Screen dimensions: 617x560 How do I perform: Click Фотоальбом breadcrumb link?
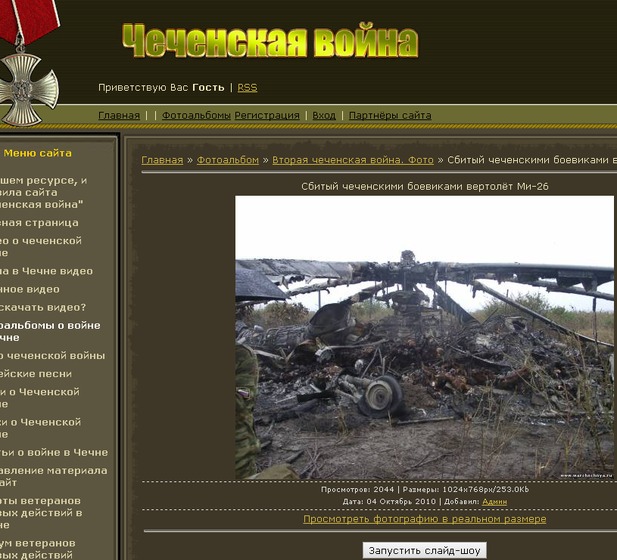[x=228, y=160]
